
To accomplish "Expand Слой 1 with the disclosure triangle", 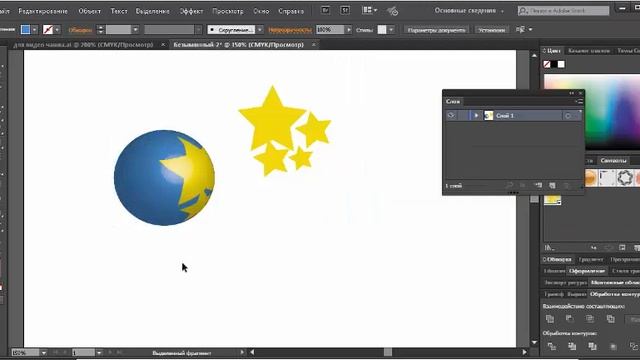I will (476, 116).
